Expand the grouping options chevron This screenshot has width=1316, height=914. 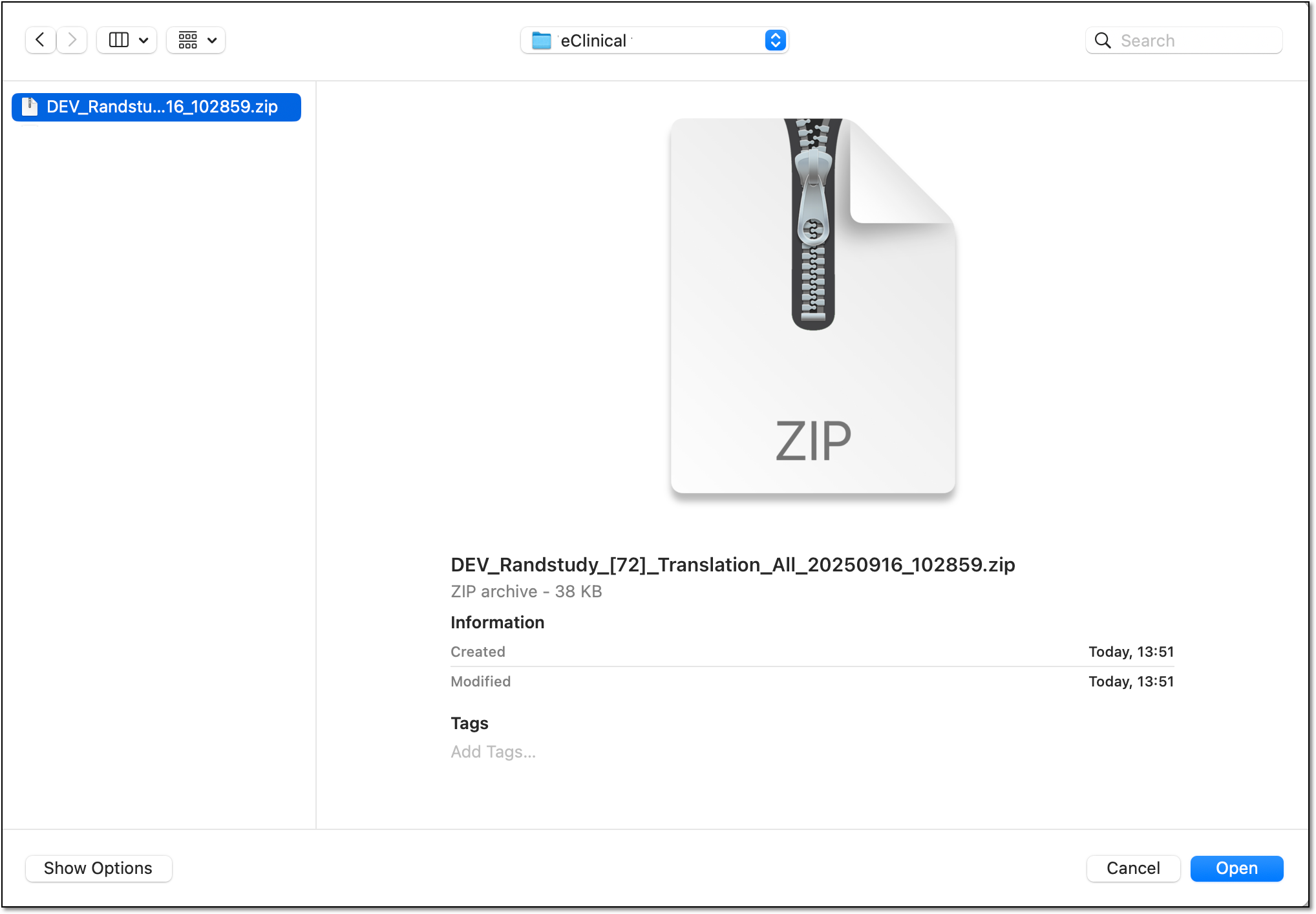point(212,41)
